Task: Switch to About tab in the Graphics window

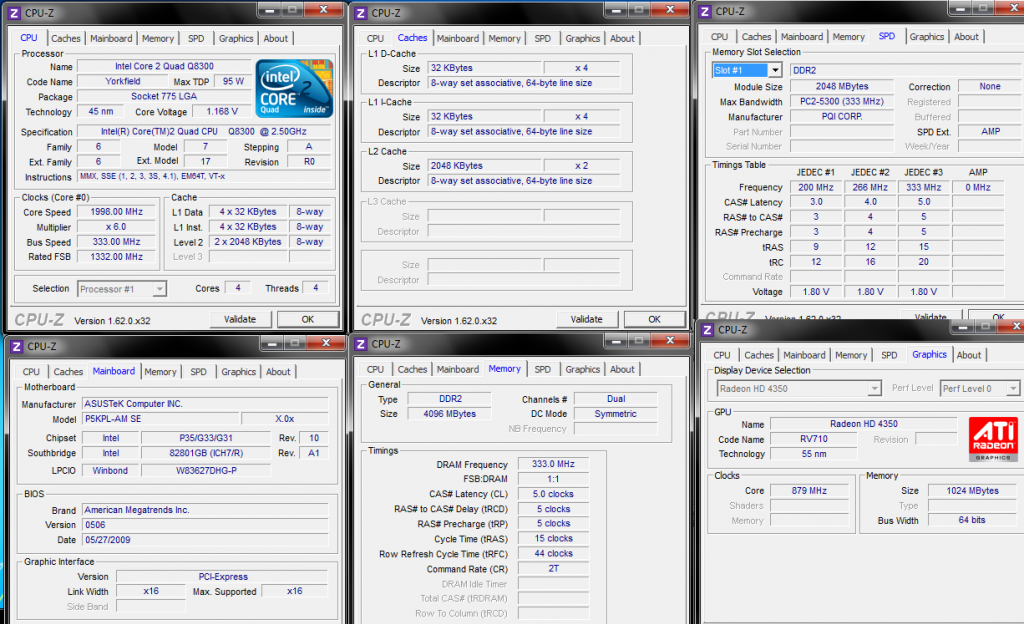Action: [x=969, y=355]
